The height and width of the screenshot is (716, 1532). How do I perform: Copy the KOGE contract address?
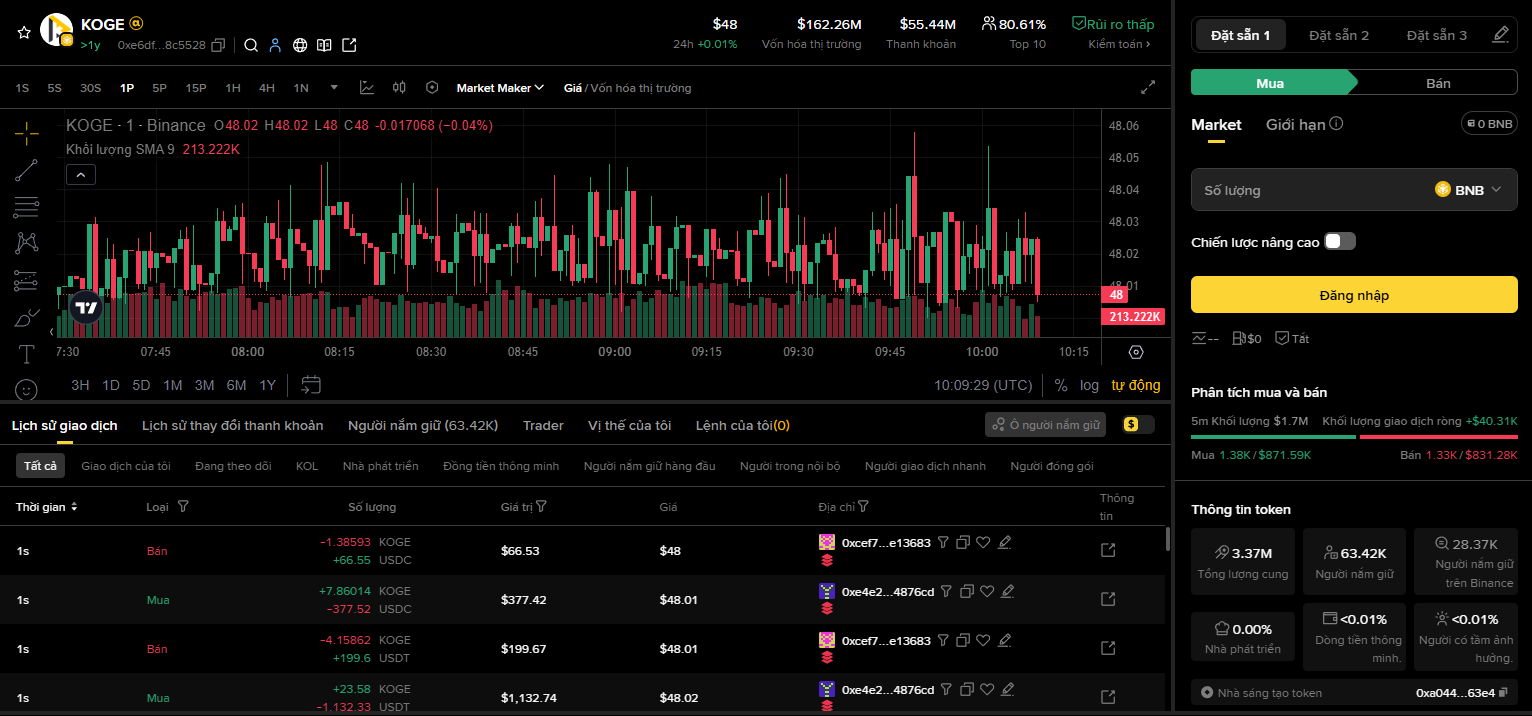point(219,45)
